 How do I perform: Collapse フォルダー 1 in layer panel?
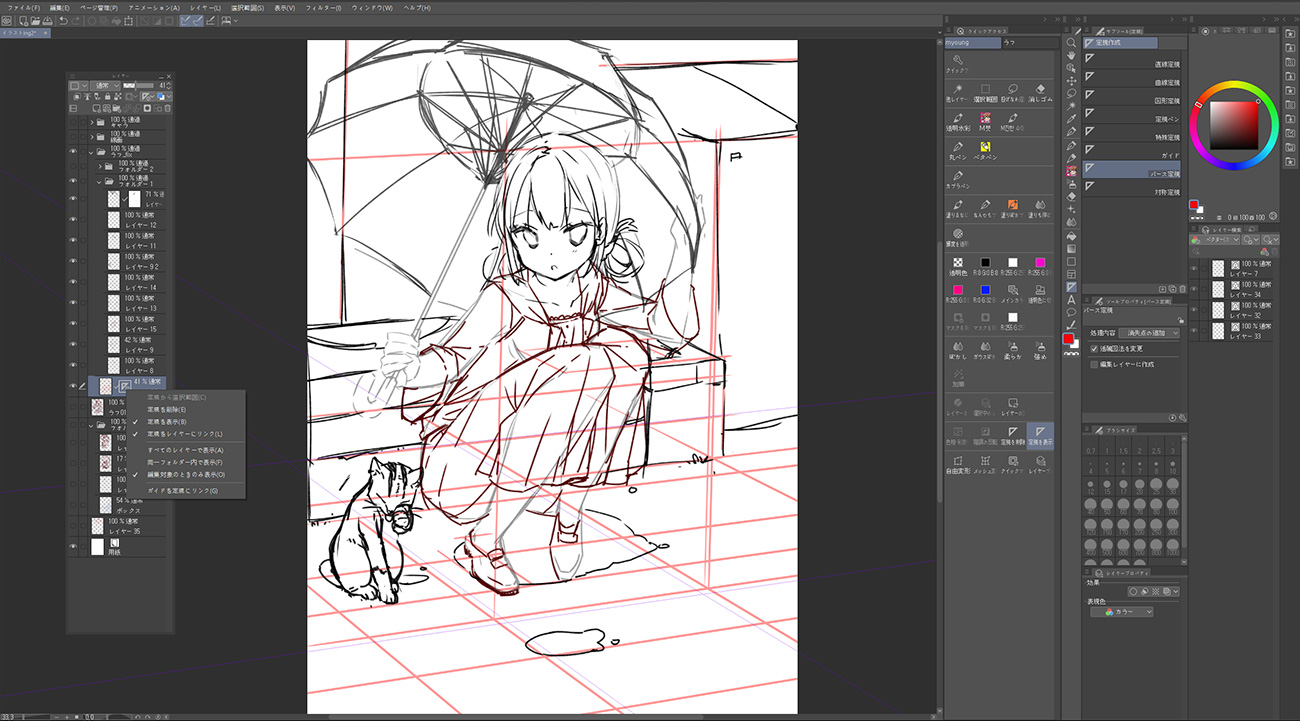99,181
